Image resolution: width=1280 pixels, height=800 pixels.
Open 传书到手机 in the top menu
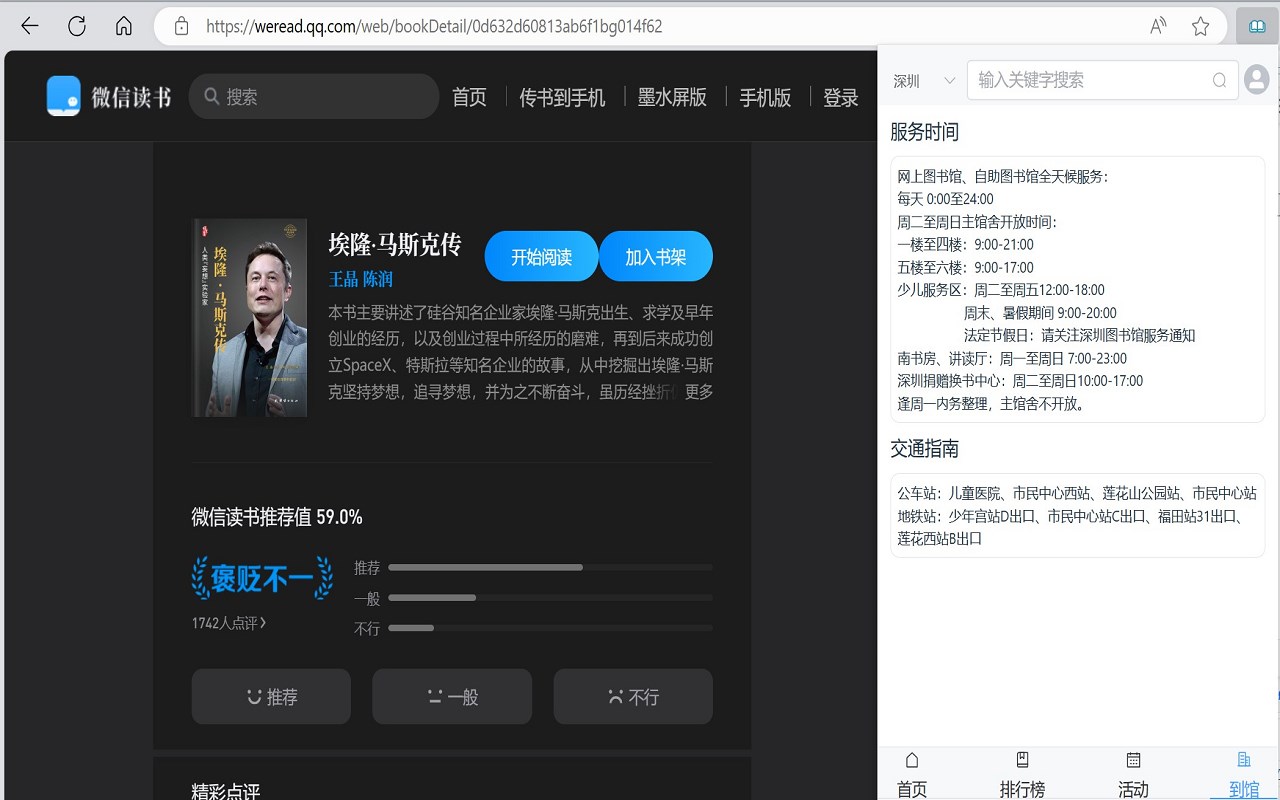coord(562,97)
